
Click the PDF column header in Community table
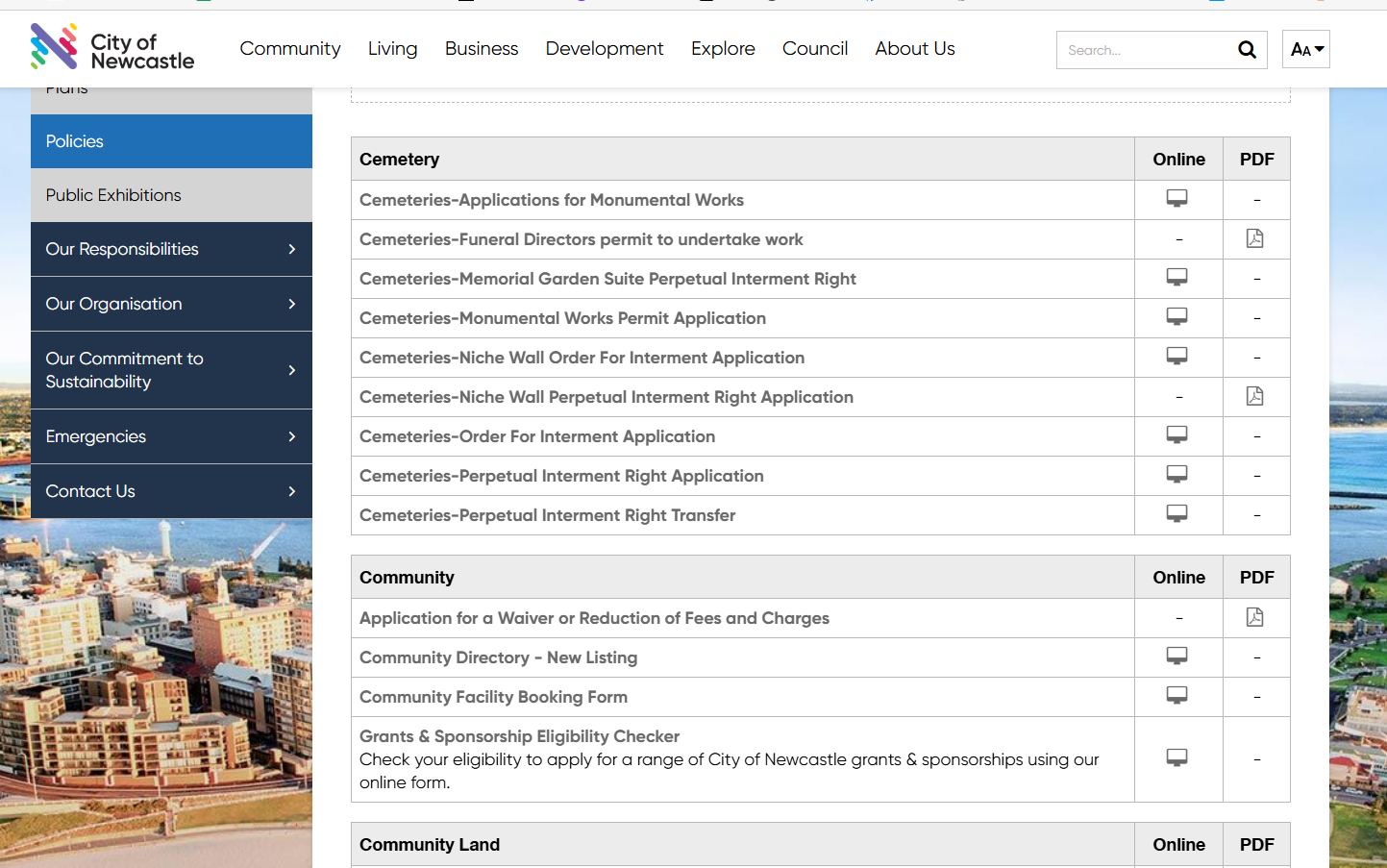pyautogui.click(x=1256, y=578)
